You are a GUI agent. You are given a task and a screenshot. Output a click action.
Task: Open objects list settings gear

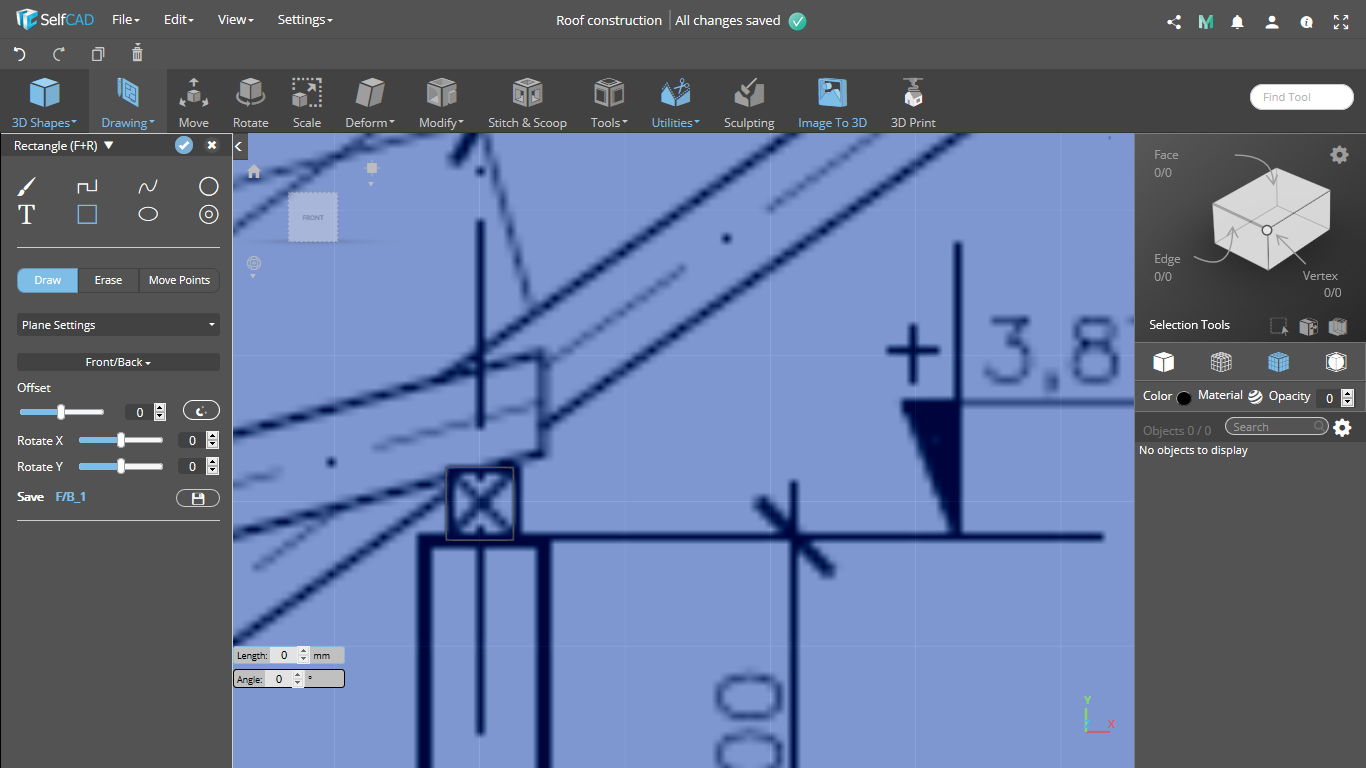tap(1342, 428)
